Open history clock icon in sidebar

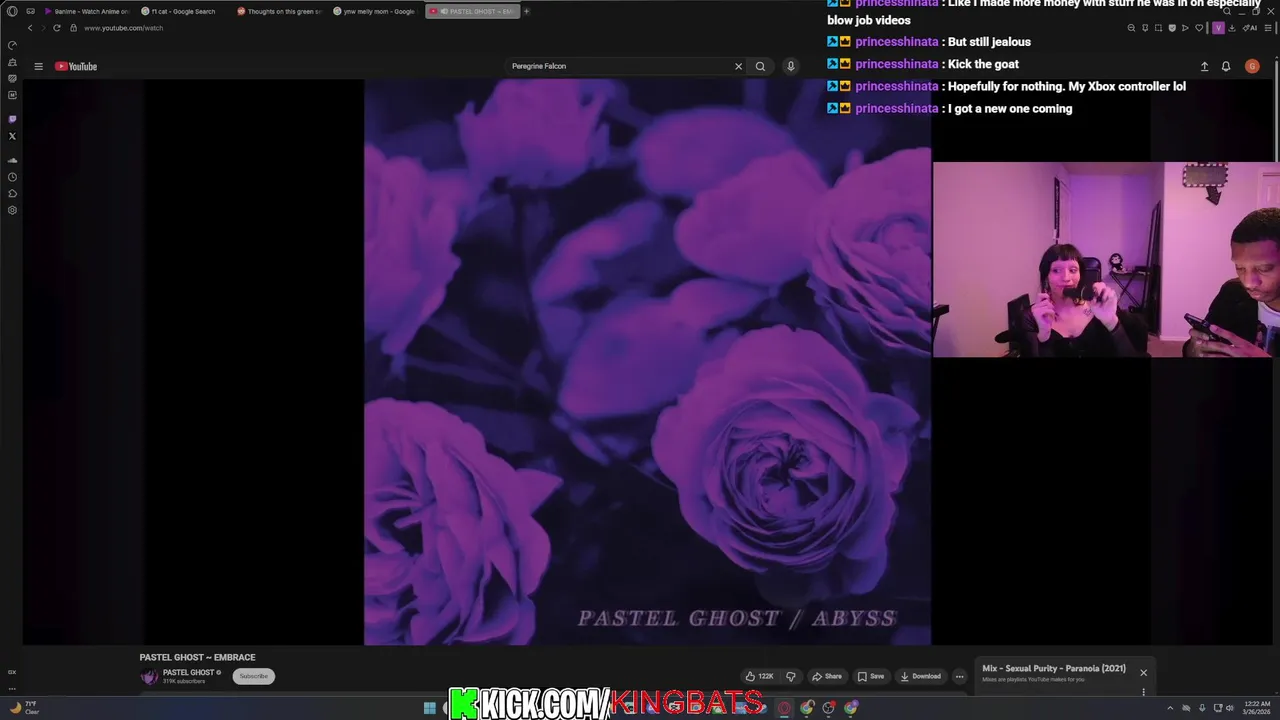click(12, 177)
